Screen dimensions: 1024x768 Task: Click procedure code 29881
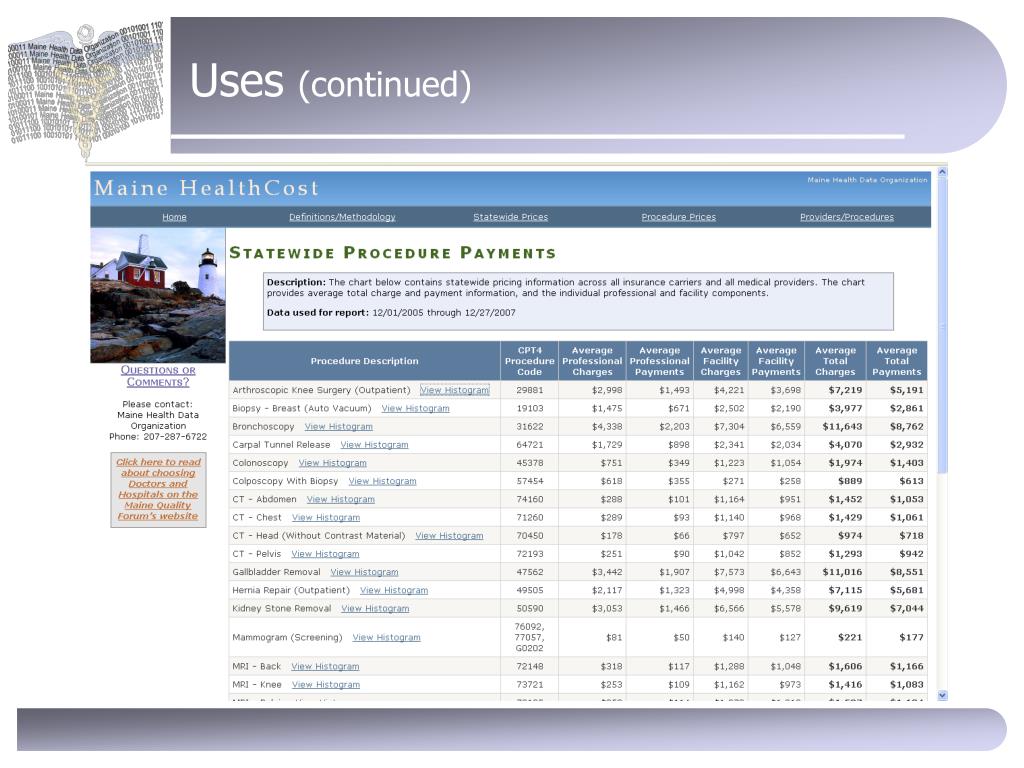point(530,390)
